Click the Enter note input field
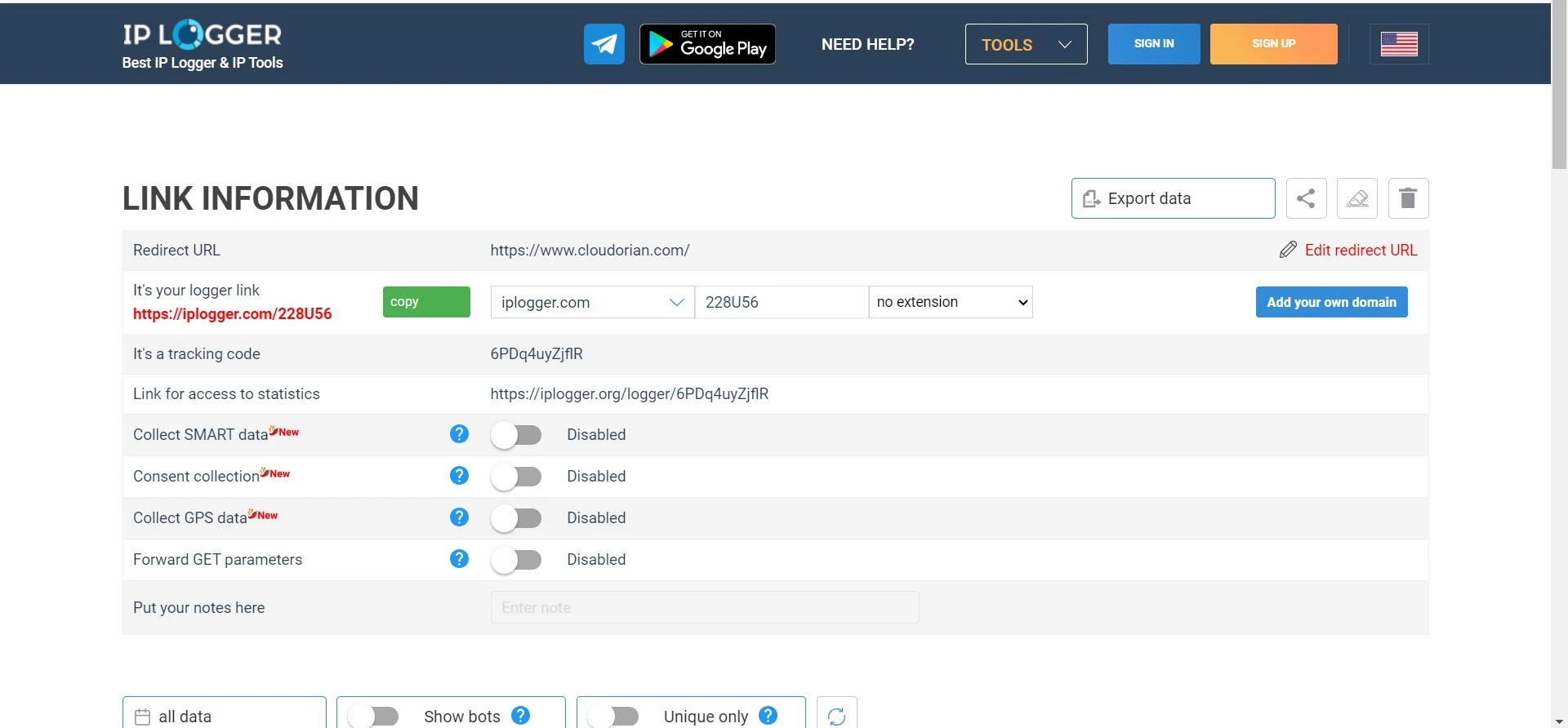The height and width of the screenshot is (728, 1568). 705,607
